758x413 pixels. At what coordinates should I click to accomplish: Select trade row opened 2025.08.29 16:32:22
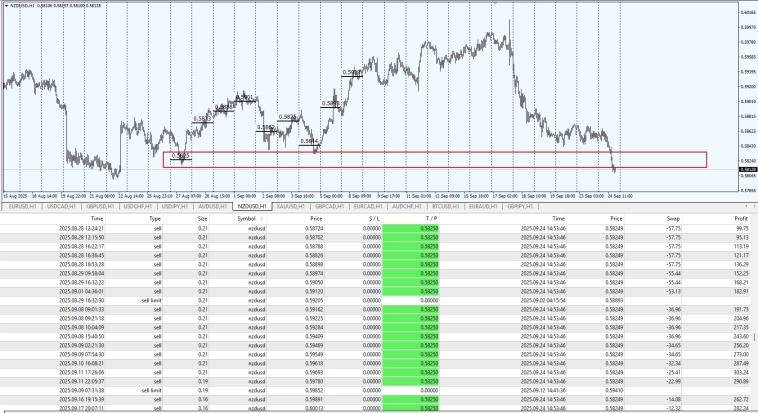click(x=375, y=282)
